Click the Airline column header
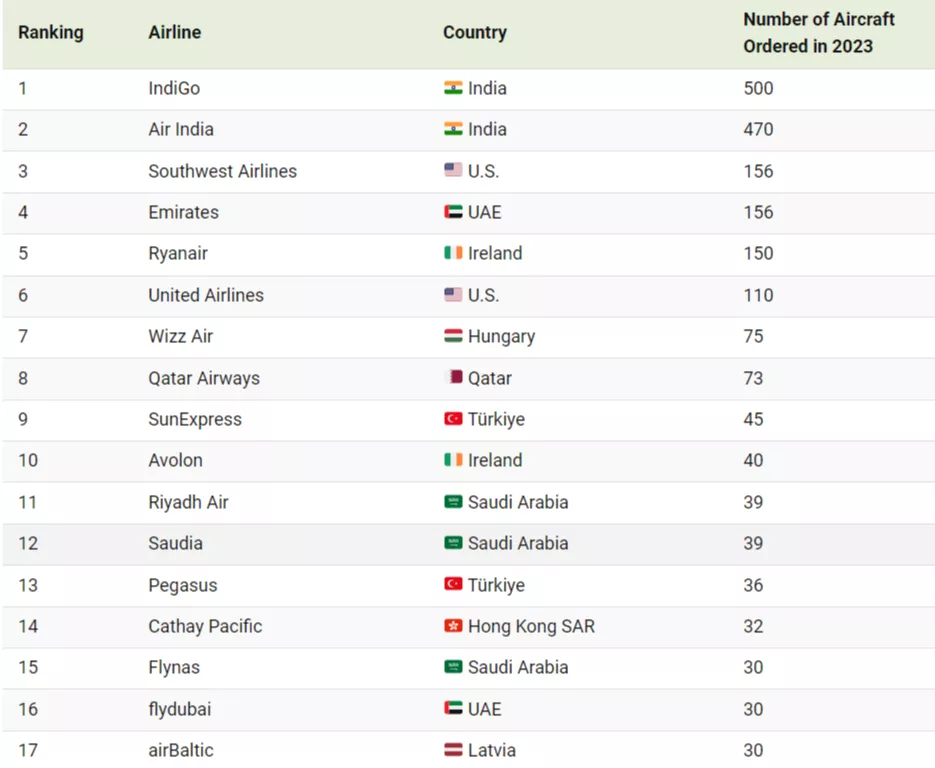The image size is (935, 768). [x=175, y=32]
